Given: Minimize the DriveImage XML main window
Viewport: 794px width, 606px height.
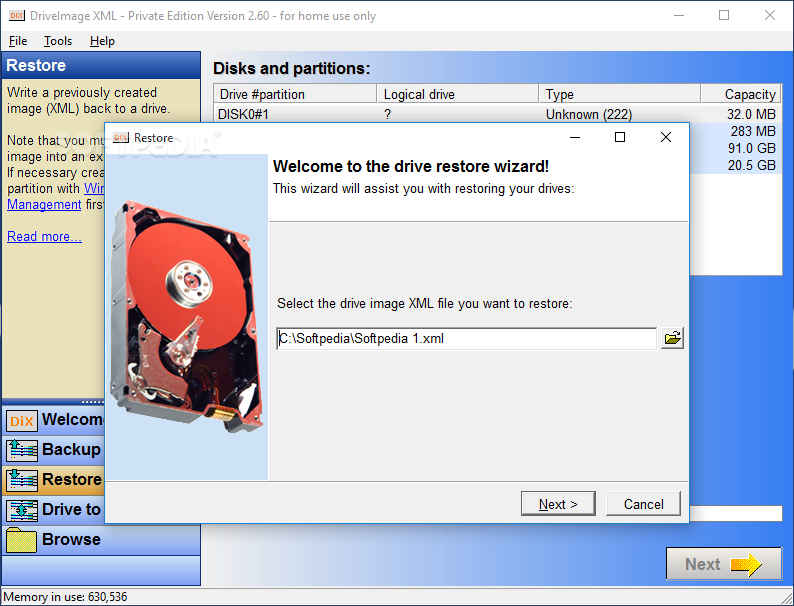Looking at the screenshot, I should pyautogui.click(x=679, y=15).
